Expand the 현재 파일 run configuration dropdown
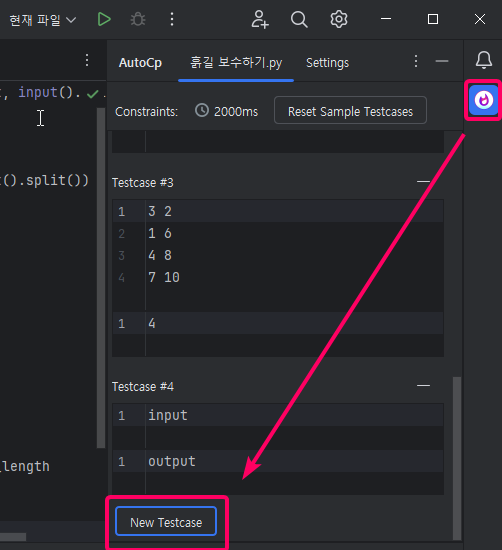 pyautogui.click(x=42, y=20)
